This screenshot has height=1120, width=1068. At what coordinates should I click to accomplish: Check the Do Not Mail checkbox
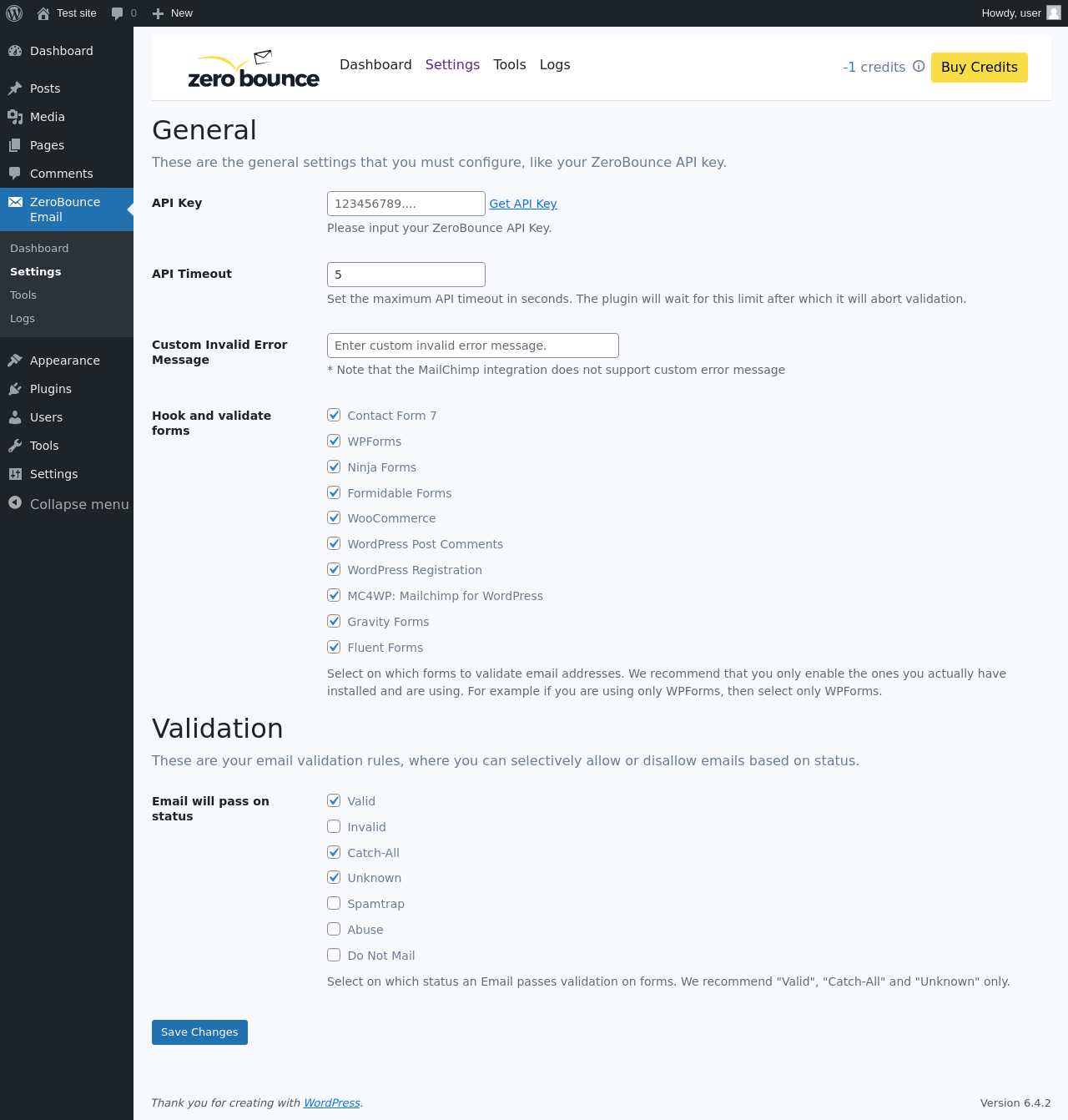pos(334,955)
